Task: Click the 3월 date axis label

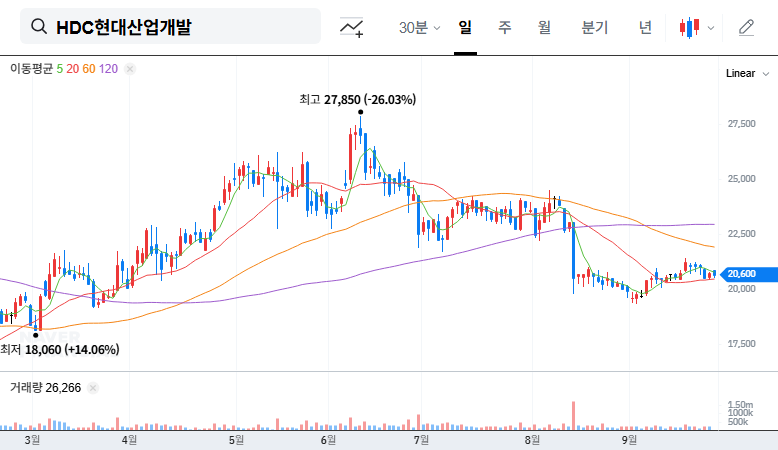Action: click(x=32, y=440)
